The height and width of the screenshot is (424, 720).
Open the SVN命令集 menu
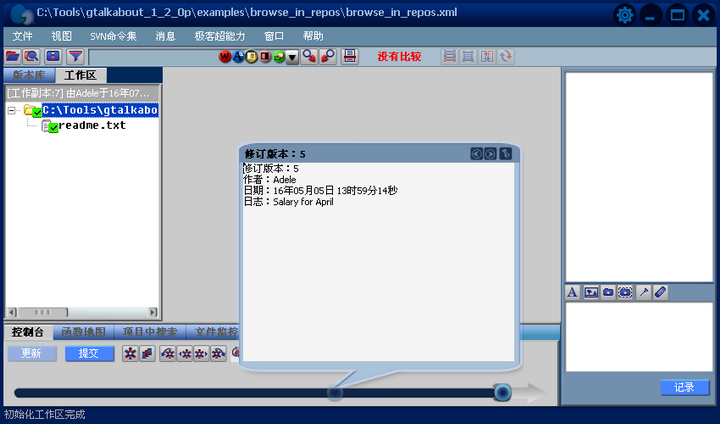[x=113, y=36]
